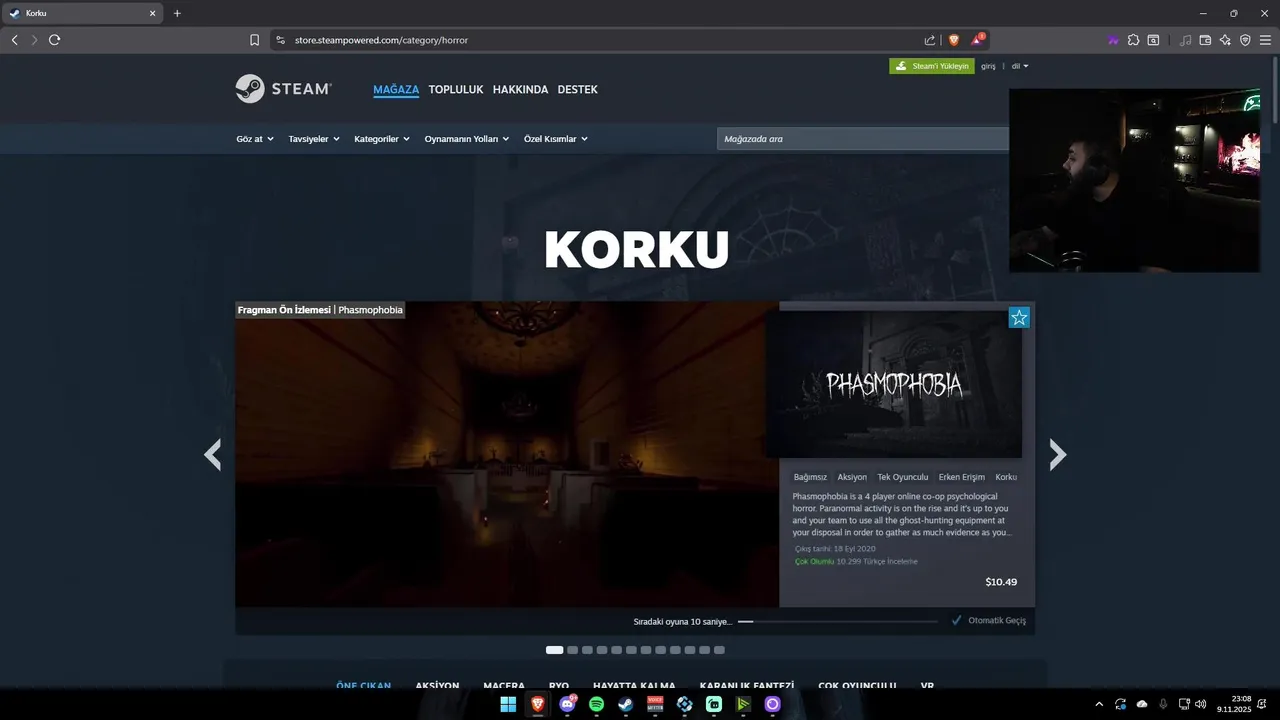Open the Brave VPN shield icon
This screenshot has height=720, width=1280.
(x=1245, y=40)
